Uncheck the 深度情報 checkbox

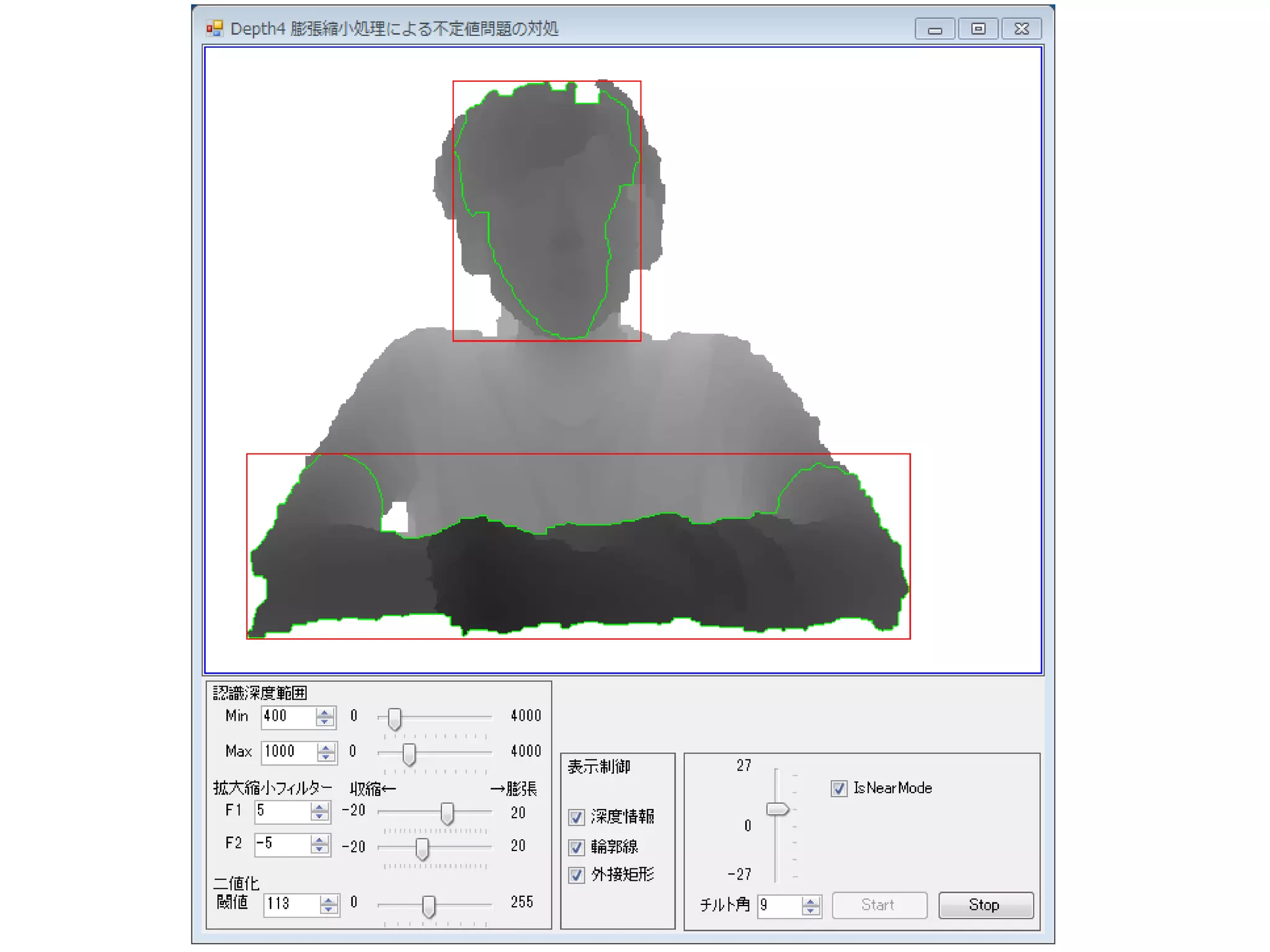(x=577, y=817)
